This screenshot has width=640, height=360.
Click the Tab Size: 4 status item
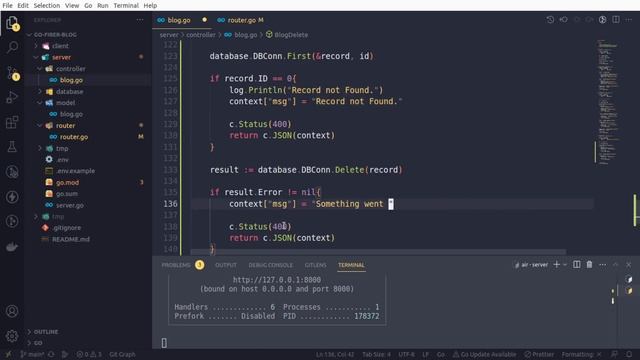click(x=376, y=354)
